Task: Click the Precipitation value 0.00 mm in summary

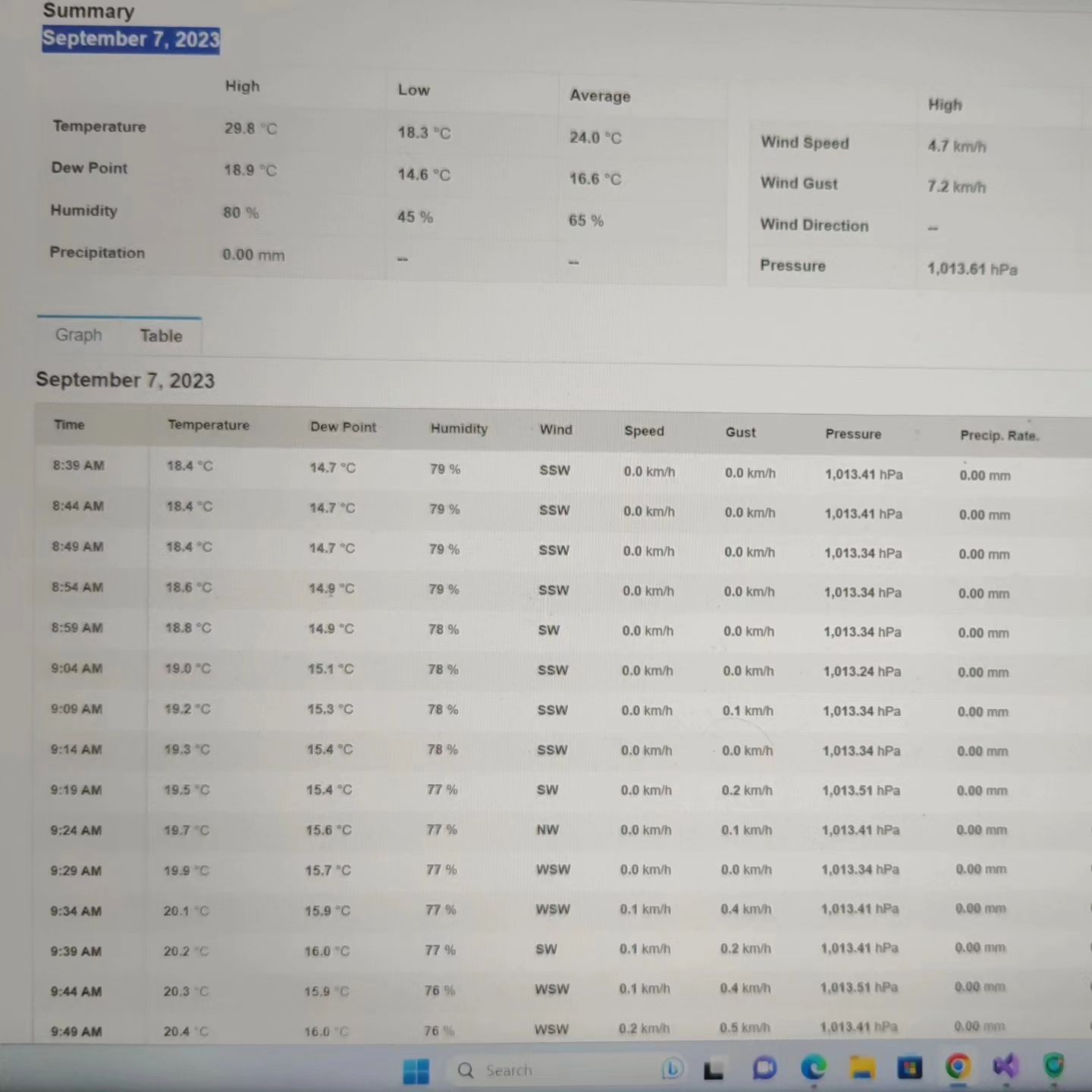Action: [253, 255]
